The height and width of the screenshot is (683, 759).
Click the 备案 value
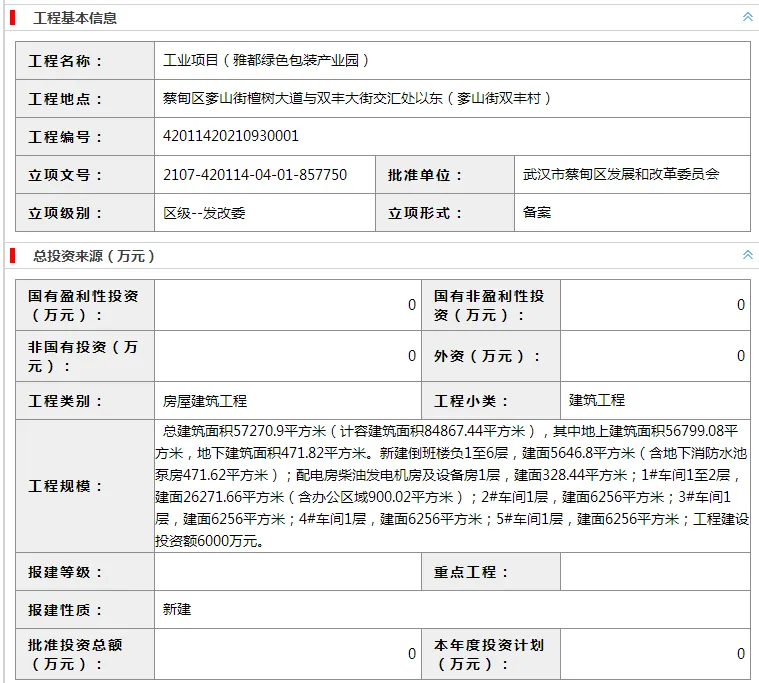[537, 212]
